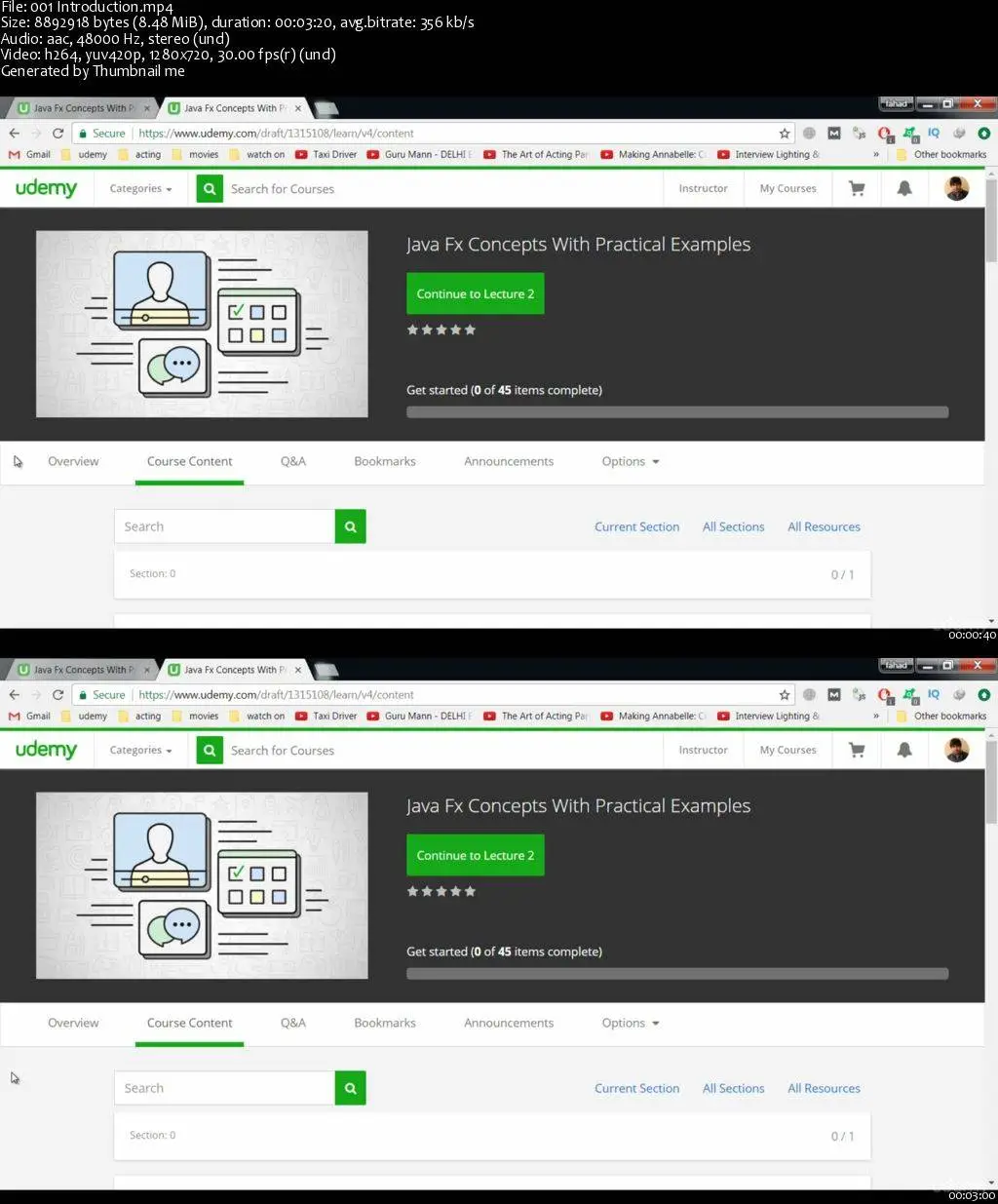Screen dimensions: 998x1204
Task: Click course content Search field in lower frame
Action: tap(224, 1088)
